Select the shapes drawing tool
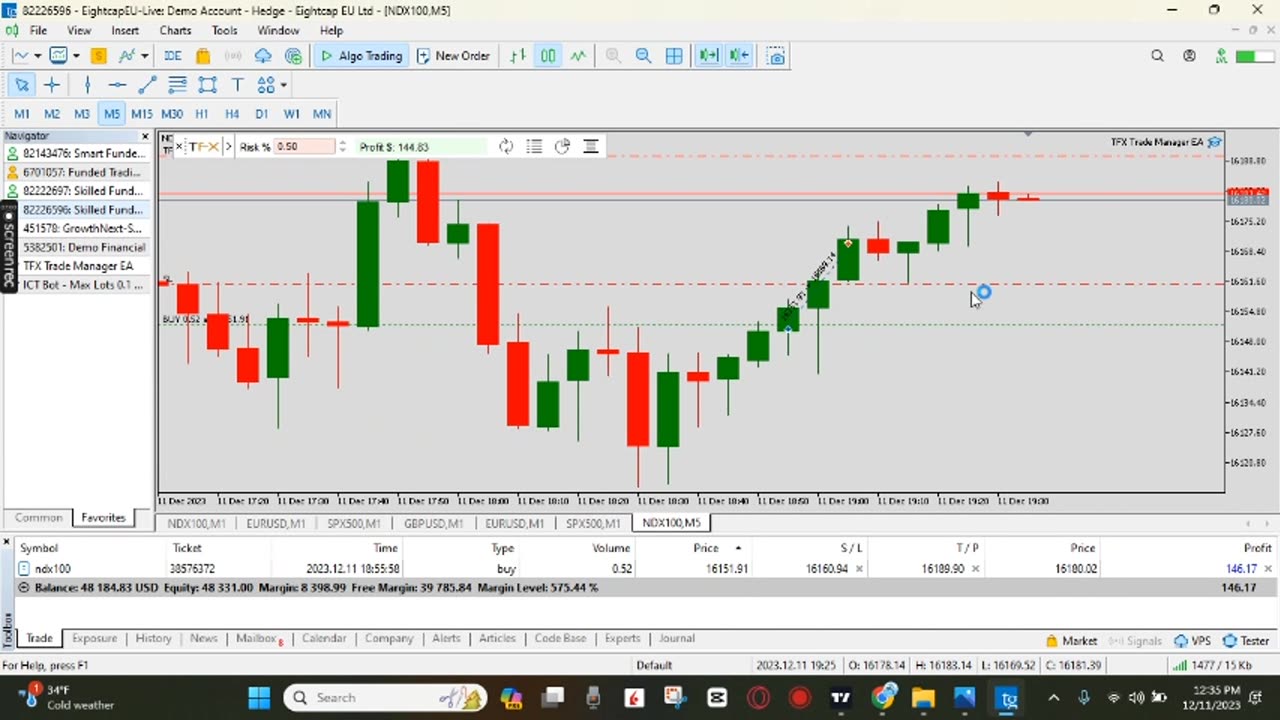This screenshot has height=720, width=1280. [x=207, y=85]
